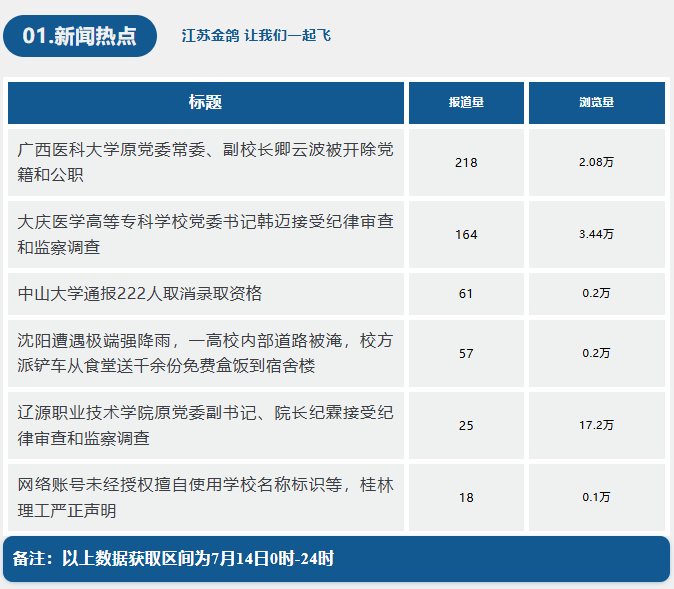Open the headline about 辽源职业技术学院 院长纪霖

click(x=205, y=426)
